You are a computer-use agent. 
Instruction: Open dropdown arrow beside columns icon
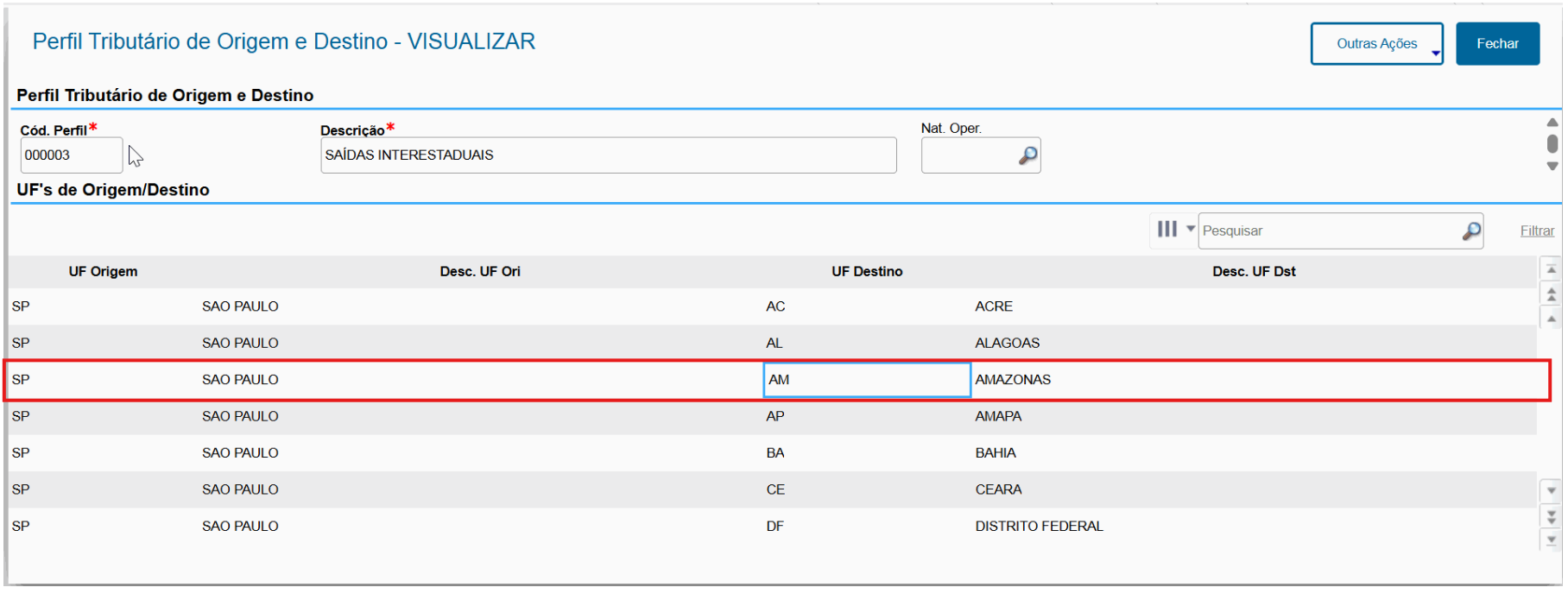(1191, 229)
